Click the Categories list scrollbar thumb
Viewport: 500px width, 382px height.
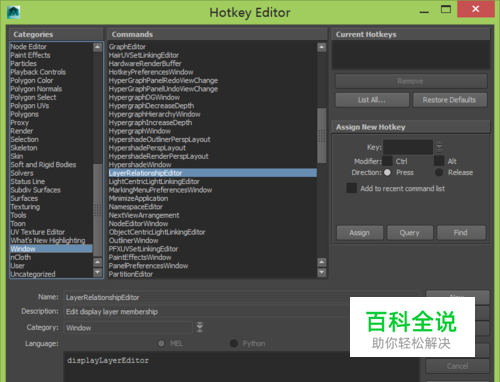[x=98, y=210]
